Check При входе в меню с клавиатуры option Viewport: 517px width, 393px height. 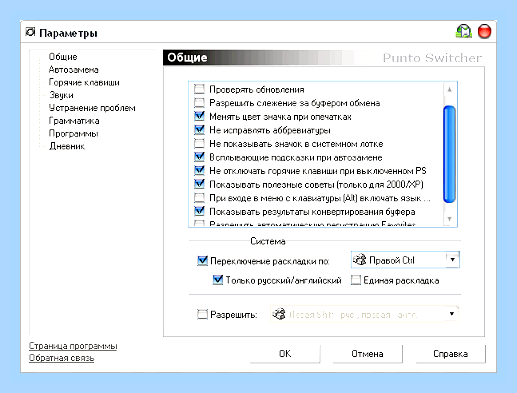point(199,198)
